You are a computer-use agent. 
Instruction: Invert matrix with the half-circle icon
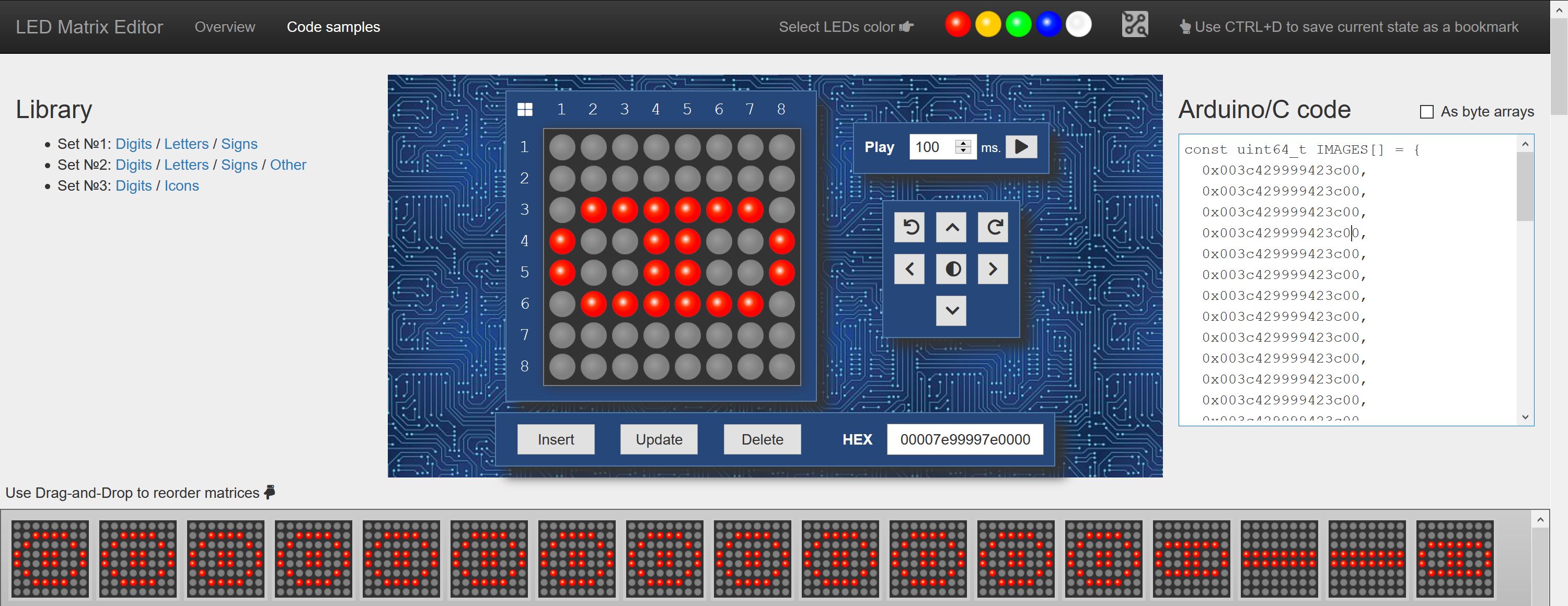point(952,269)
